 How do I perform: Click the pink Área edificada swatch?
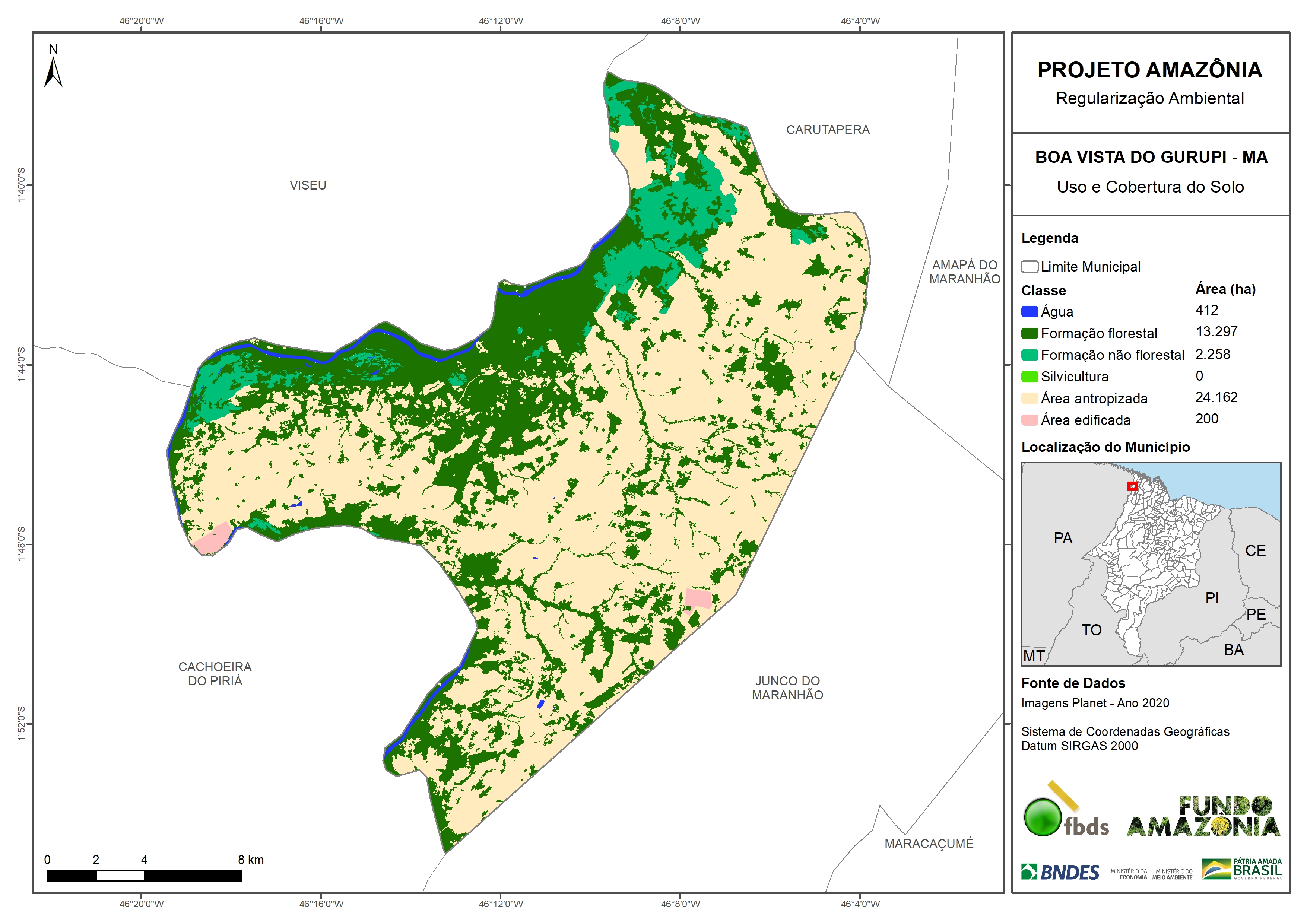[1029, 420]
